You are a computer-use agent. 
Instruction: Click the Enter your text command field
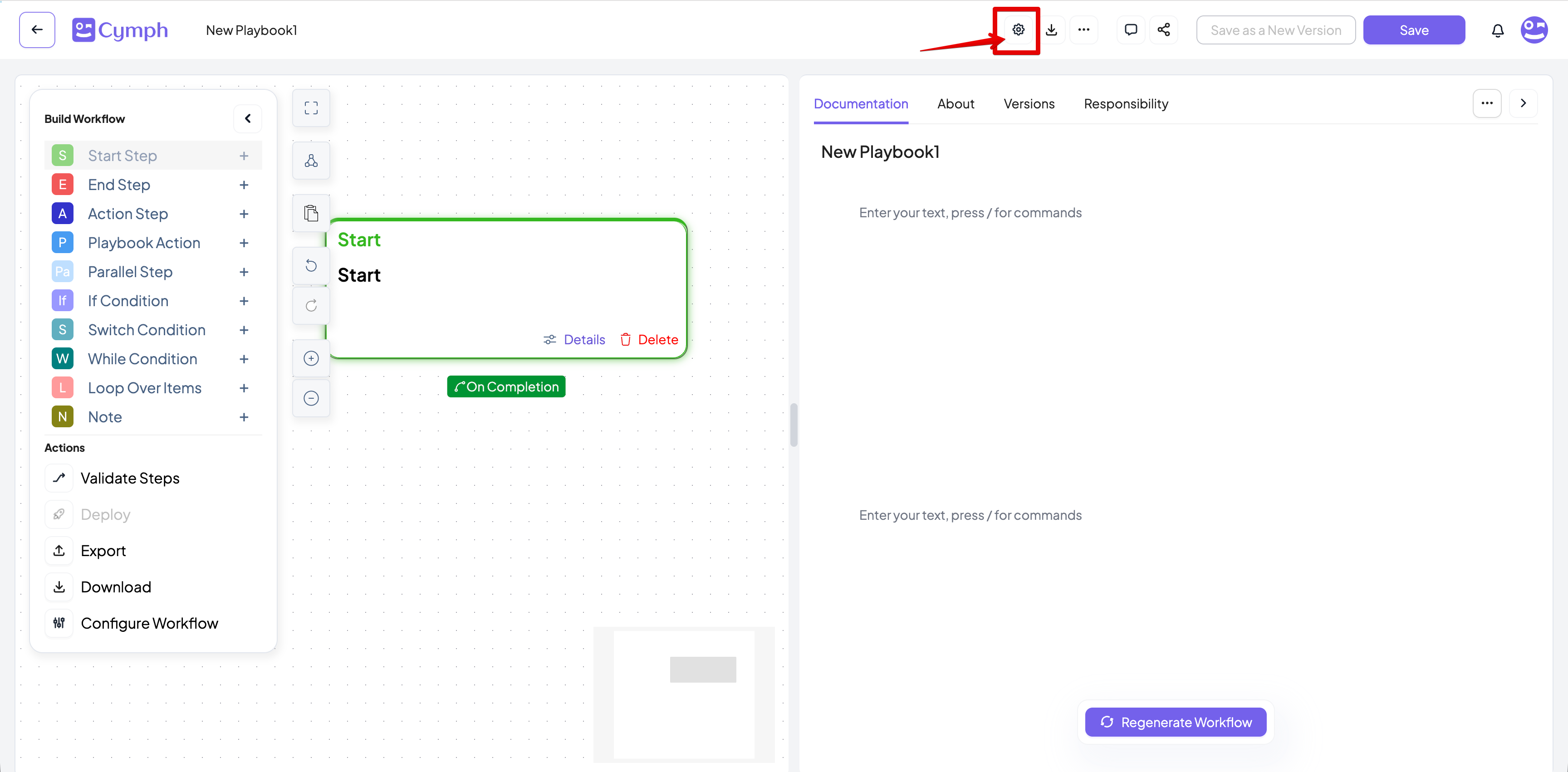pyautogui.click(x=970, y=212)
